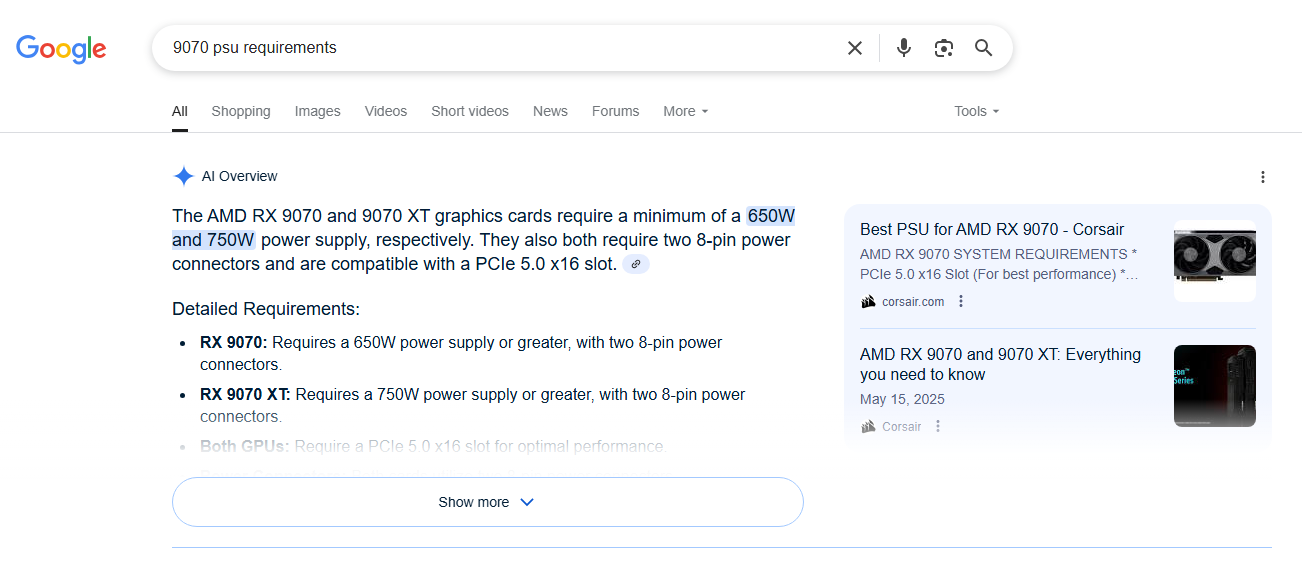The image size is (1302, 586).
Task: Click the highlighted 650W and 750W text
Action: 484,228
